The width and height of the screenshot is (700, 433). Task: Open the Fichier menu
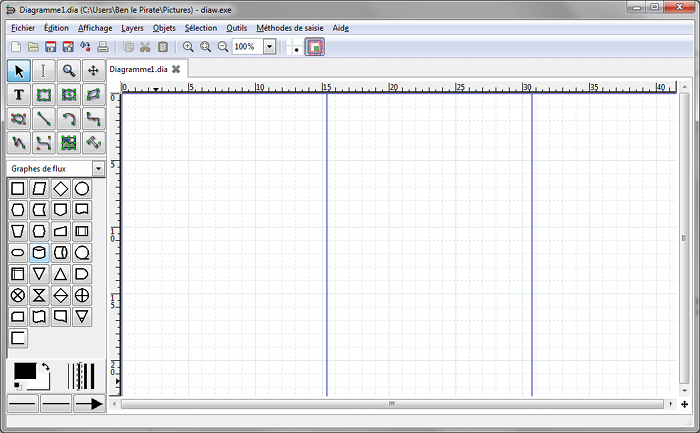(22, 28)
